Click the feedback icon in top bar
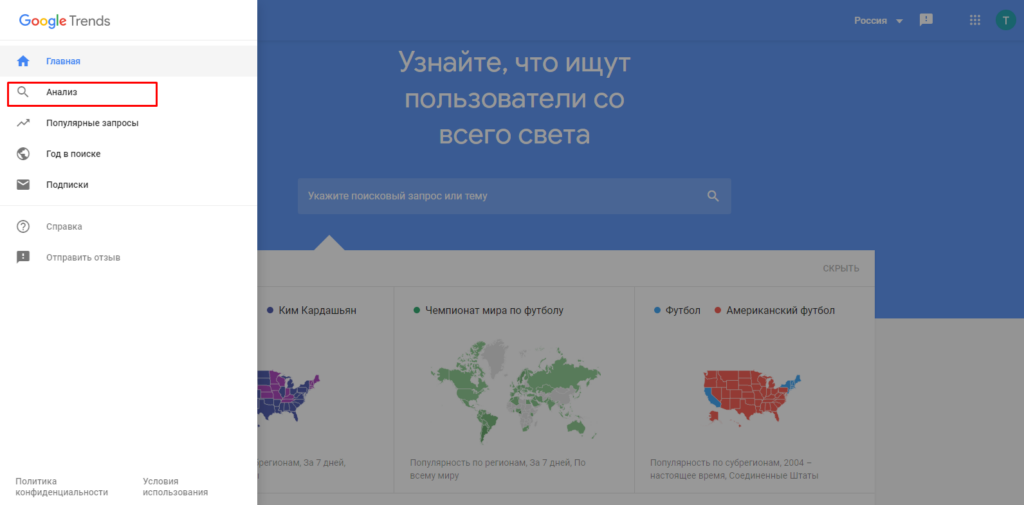Screen dimensions: 1024x505 [926, 20]
